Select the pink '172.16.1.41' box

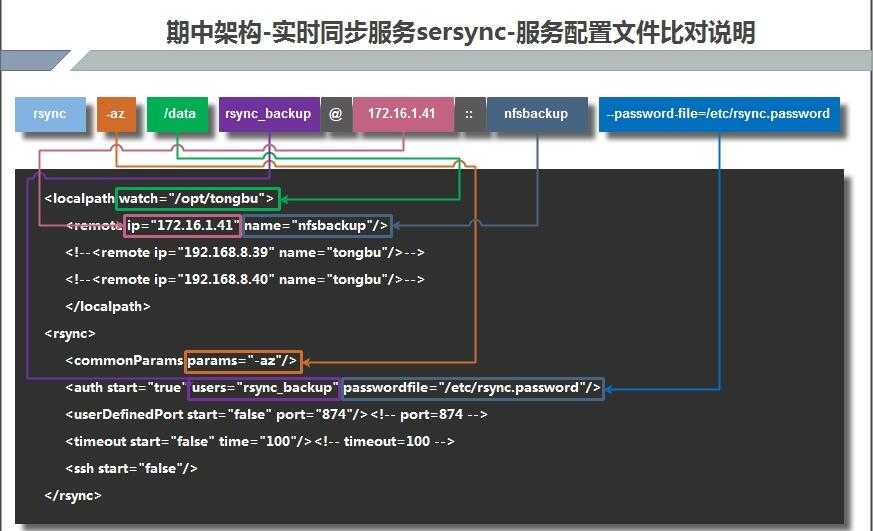tap(403, 114)
